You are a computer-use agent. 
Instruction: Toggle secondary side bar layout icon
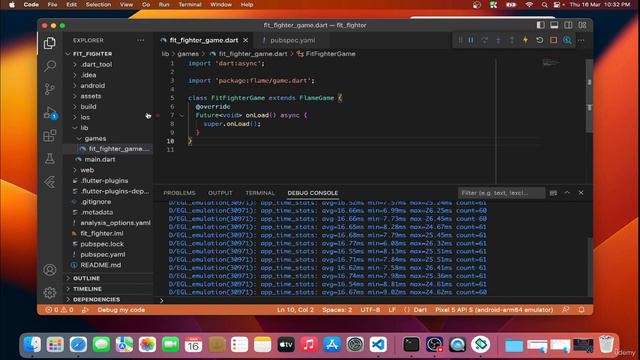(568, 25)
